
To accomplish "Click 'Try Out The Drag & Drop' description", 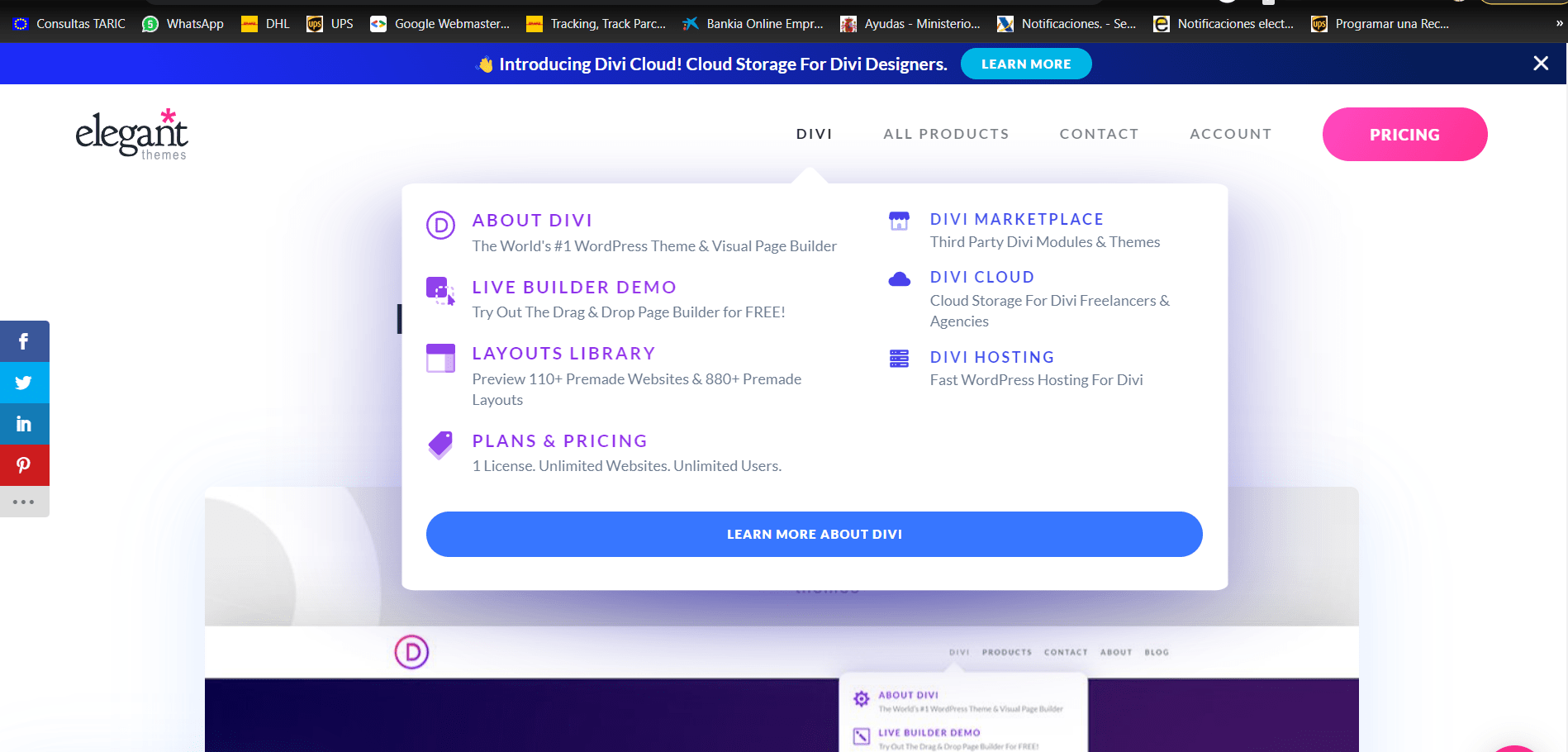I will coord(629,312).
